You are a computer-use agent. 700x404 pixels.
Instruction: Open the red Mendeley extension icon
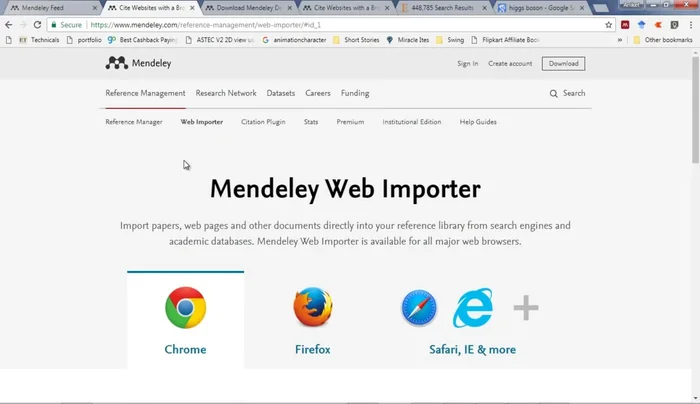[x=625, y=25]
